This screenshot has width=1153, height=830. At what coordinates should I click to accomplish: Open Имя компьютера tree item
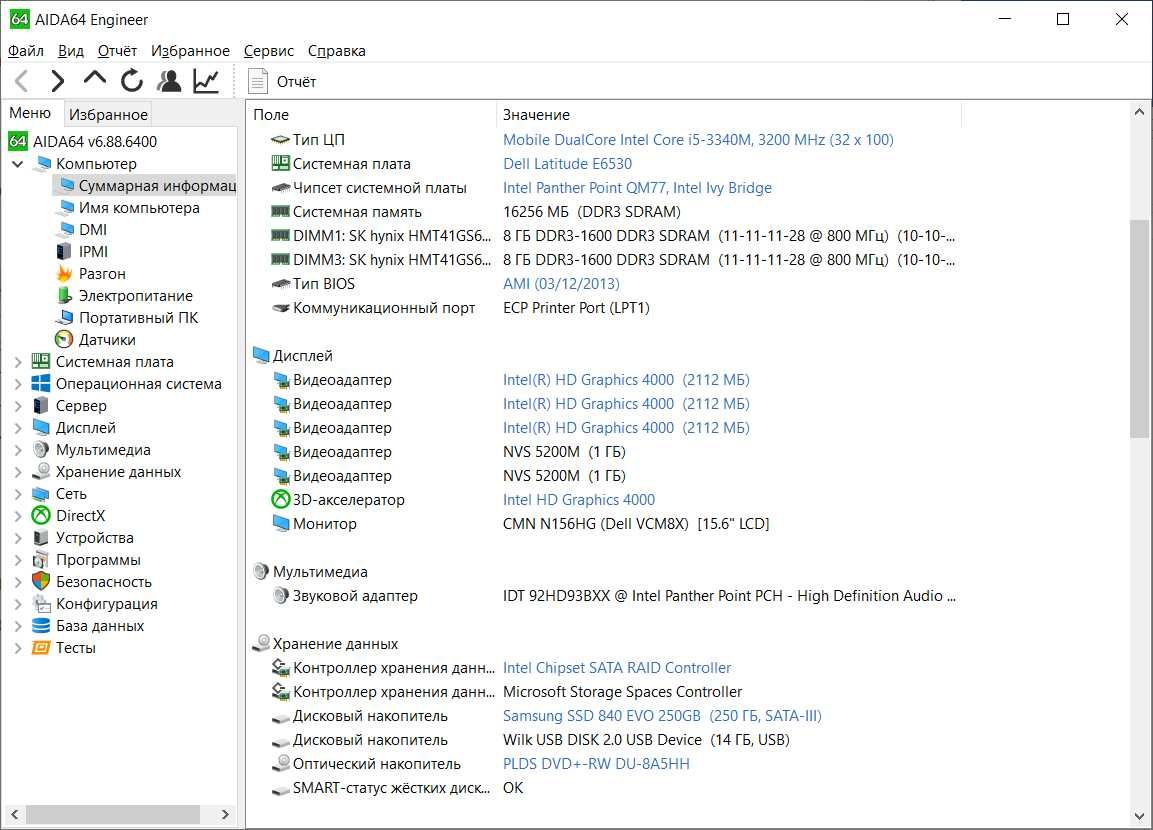(138, 207)
